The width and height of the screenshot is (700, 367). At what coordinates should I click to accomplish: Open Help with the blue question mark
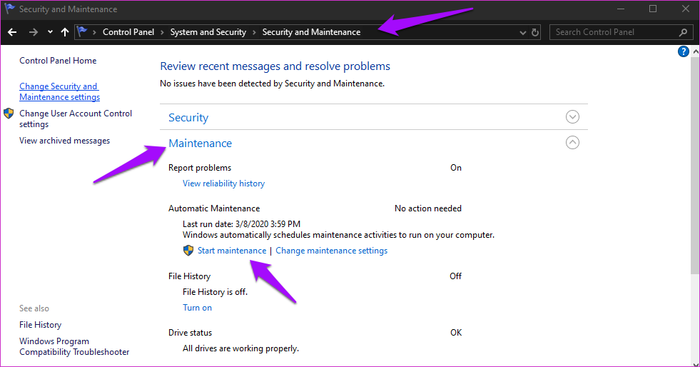pos(683,52)
